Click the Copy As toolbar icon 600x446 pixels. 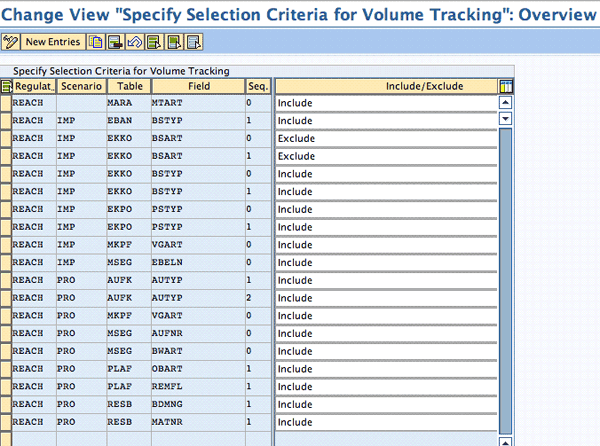click(x=95, y=42)
